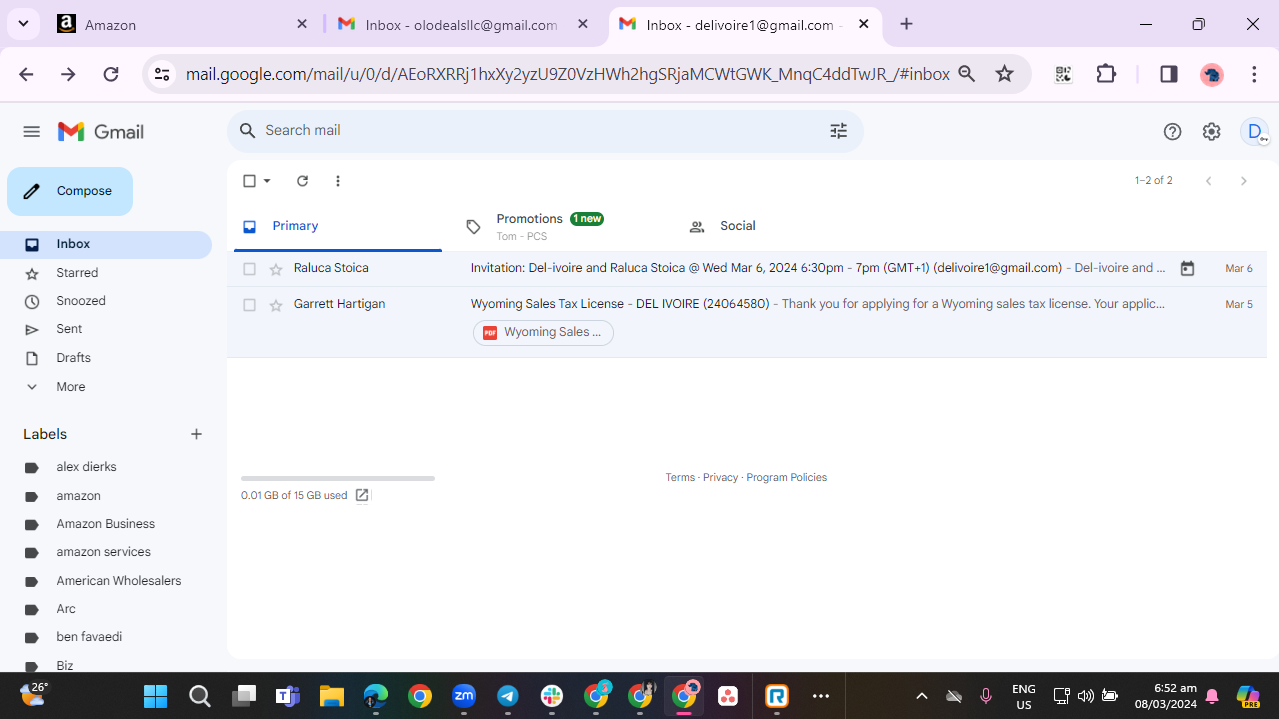
Task: Tick the select-all checkbox
Action: [x=249, y=181]
